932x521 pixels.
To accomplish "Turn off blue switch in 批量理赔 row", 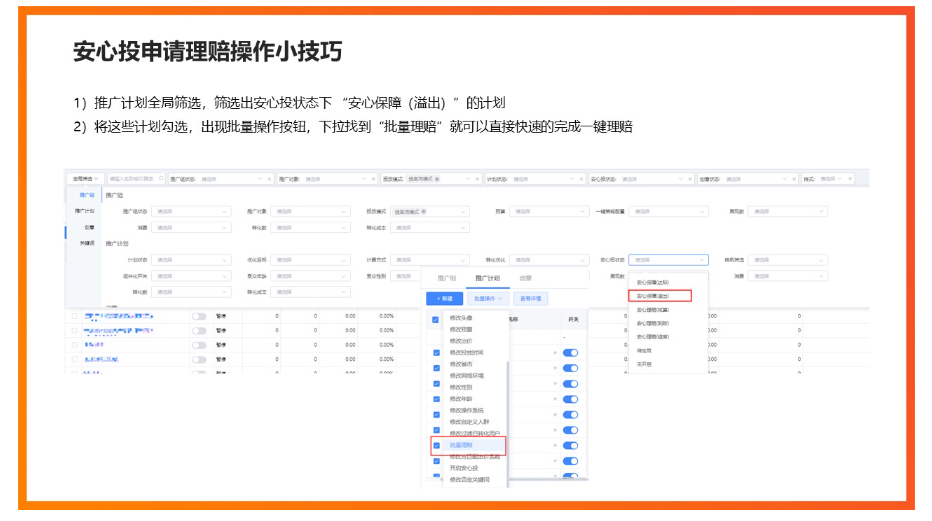I will tap(571, 446).
